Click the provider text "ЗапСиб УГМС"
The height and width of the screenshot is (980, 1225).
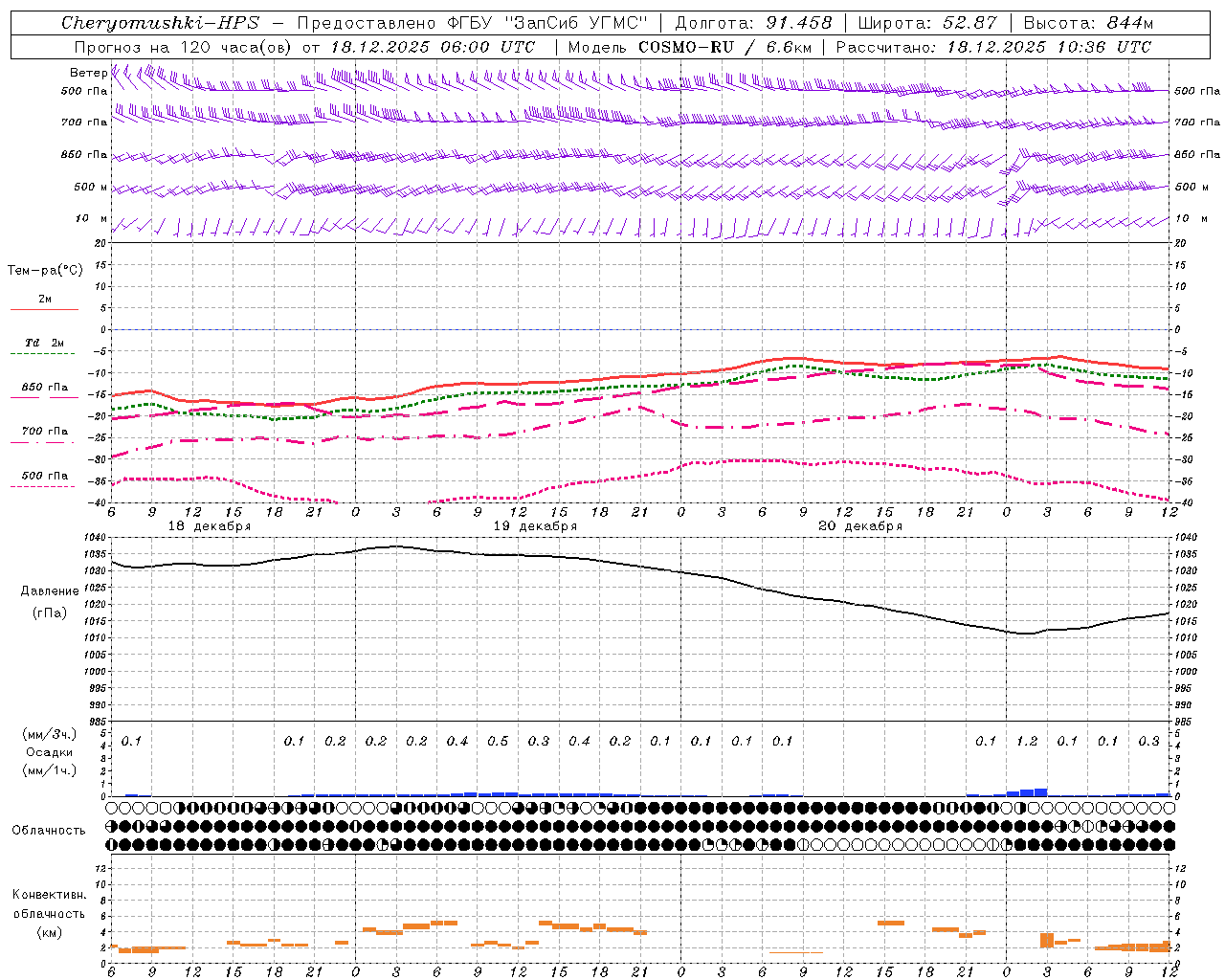[x=575, y=23]
